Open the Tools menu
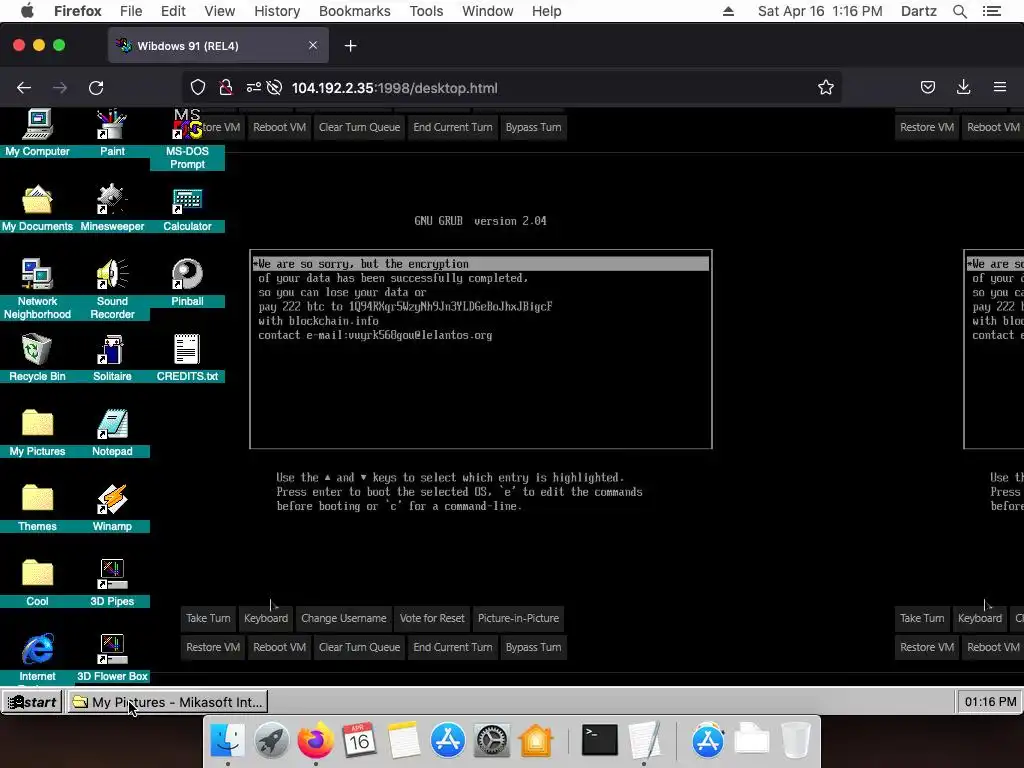 (426, 11)
